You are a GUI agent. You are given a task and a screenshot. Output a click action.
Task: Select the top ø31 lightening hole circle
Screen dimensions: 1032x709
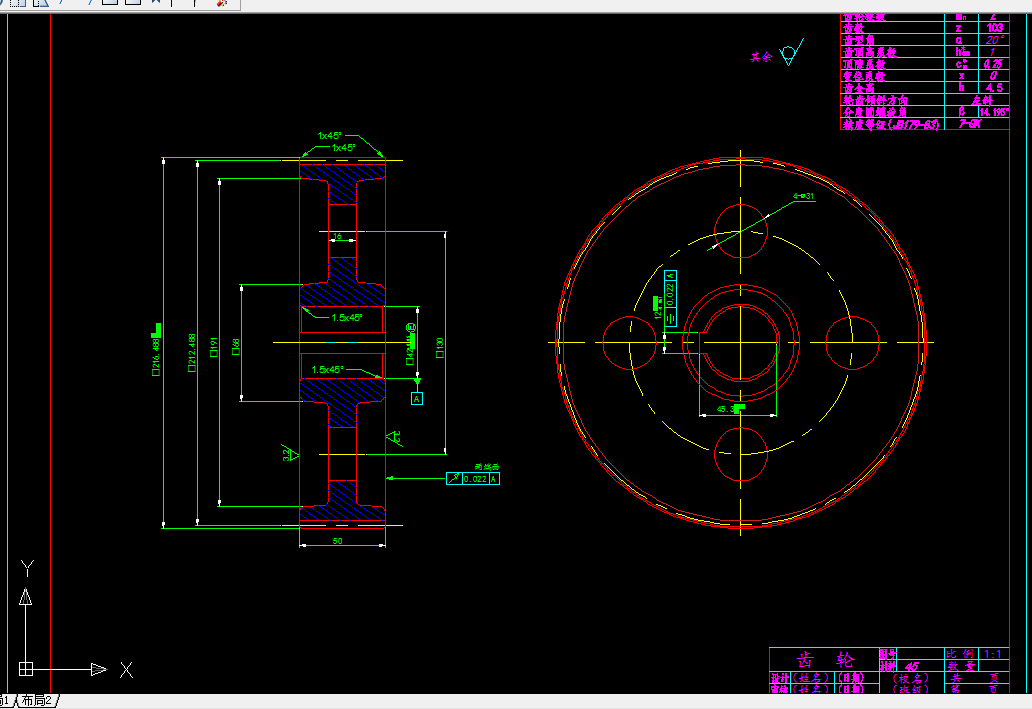point(740,231)
